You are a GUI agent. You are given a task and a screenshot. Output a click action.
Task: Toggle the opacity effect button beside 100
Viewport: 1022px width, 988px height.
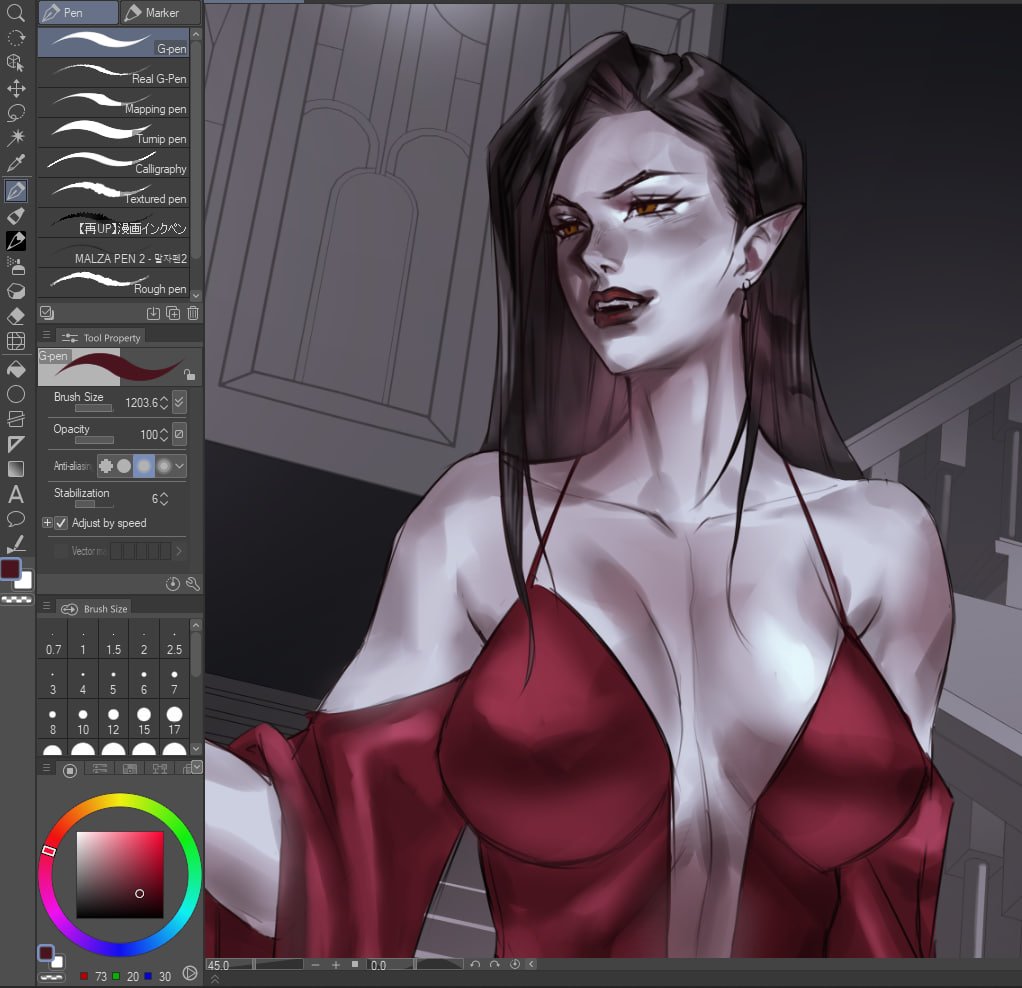click(x=179, y=434)
